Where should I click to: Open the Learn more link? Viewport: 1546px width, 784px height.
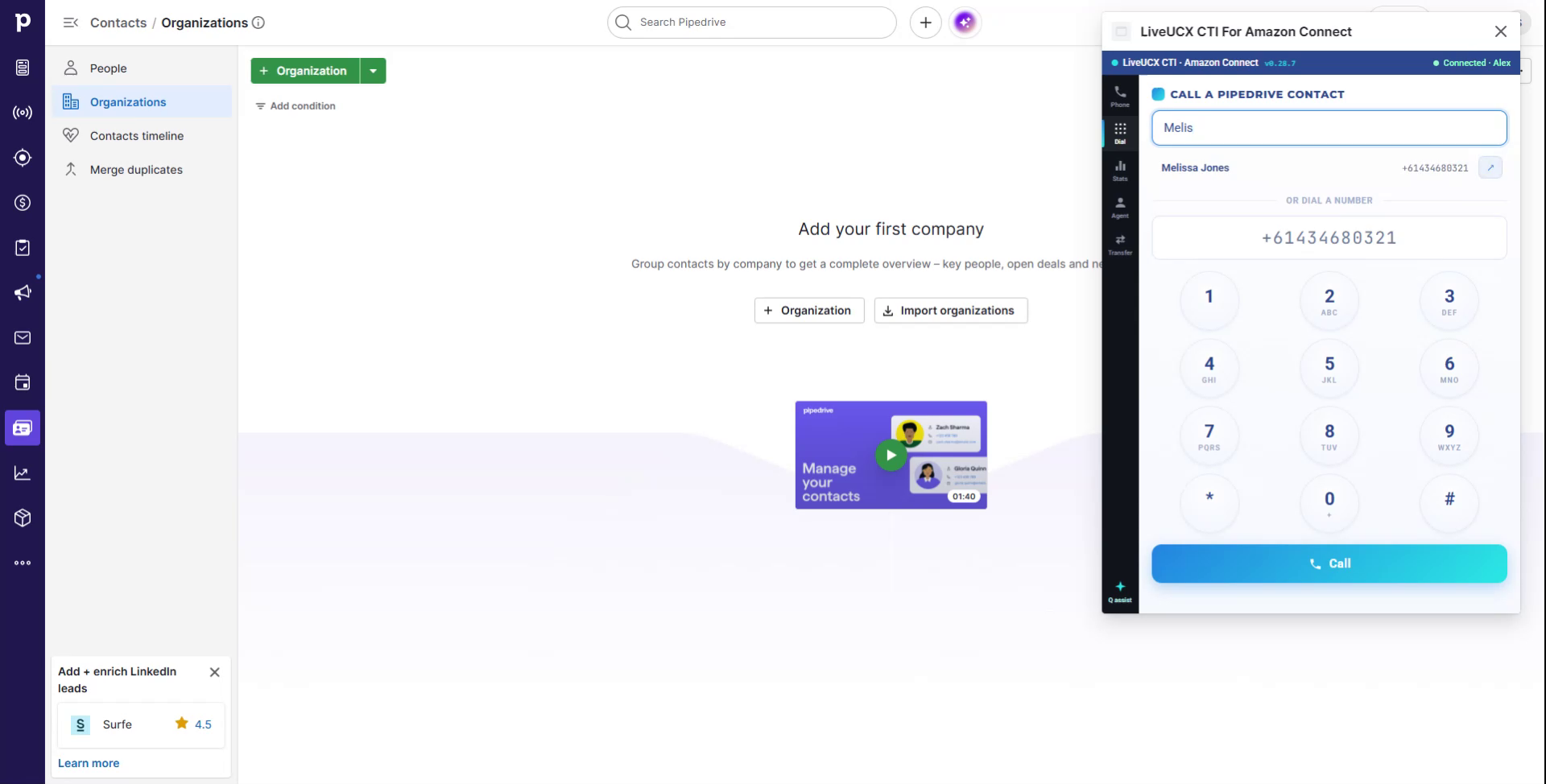click(89, 763)
